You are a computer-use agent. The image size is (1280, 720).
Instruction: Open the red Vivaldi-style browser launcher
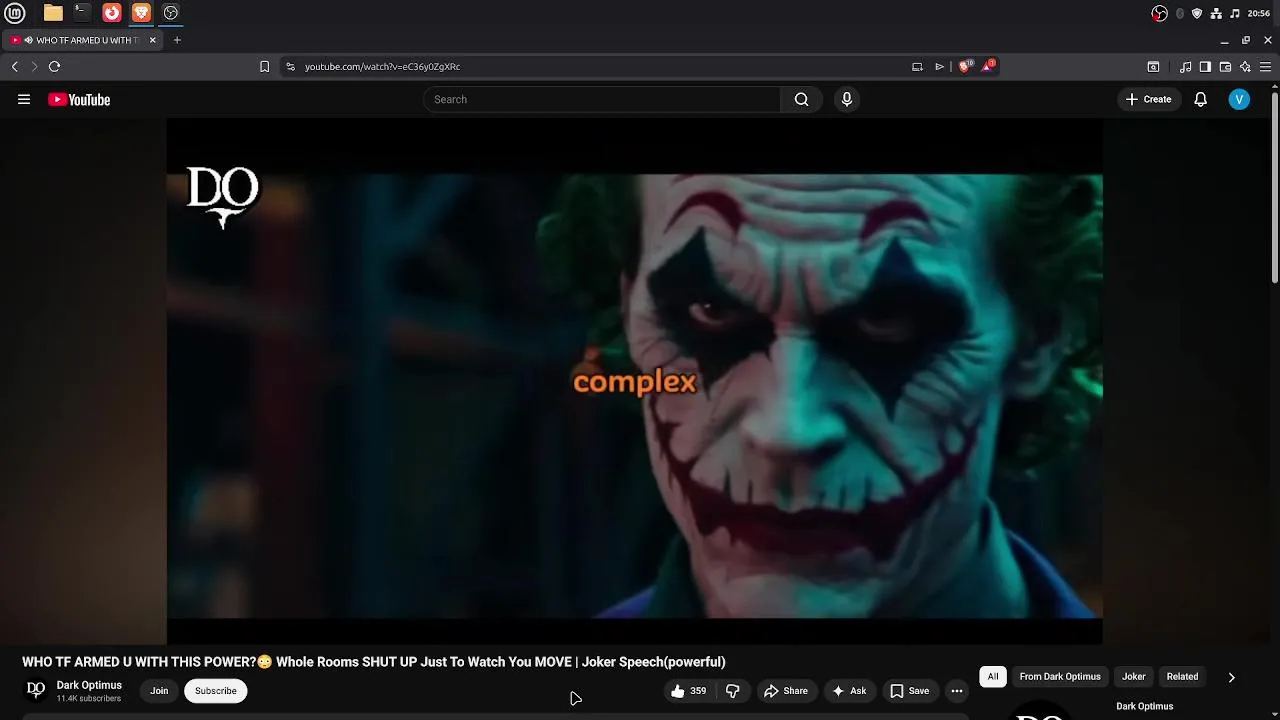(x=112, y=13)
